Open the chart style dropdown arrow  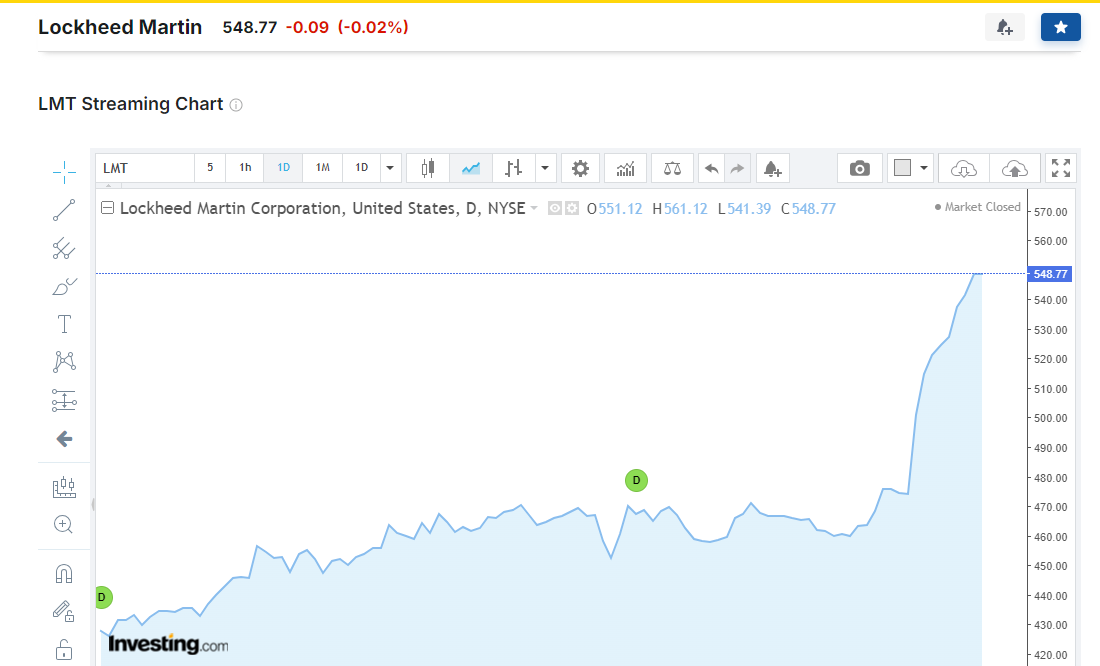point(545,168)
